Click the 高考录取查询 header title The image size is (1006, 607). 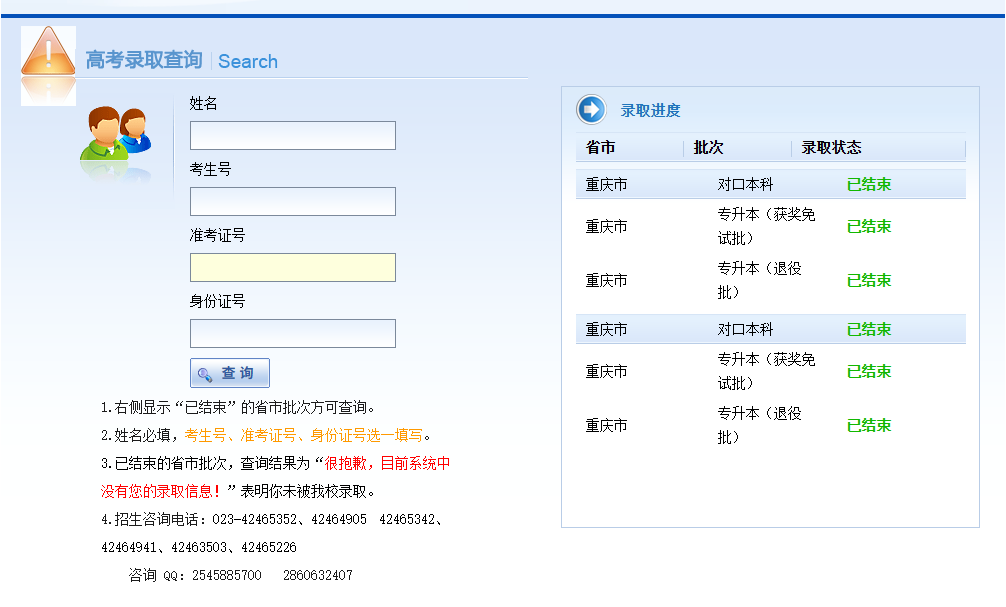pos(143,60)
